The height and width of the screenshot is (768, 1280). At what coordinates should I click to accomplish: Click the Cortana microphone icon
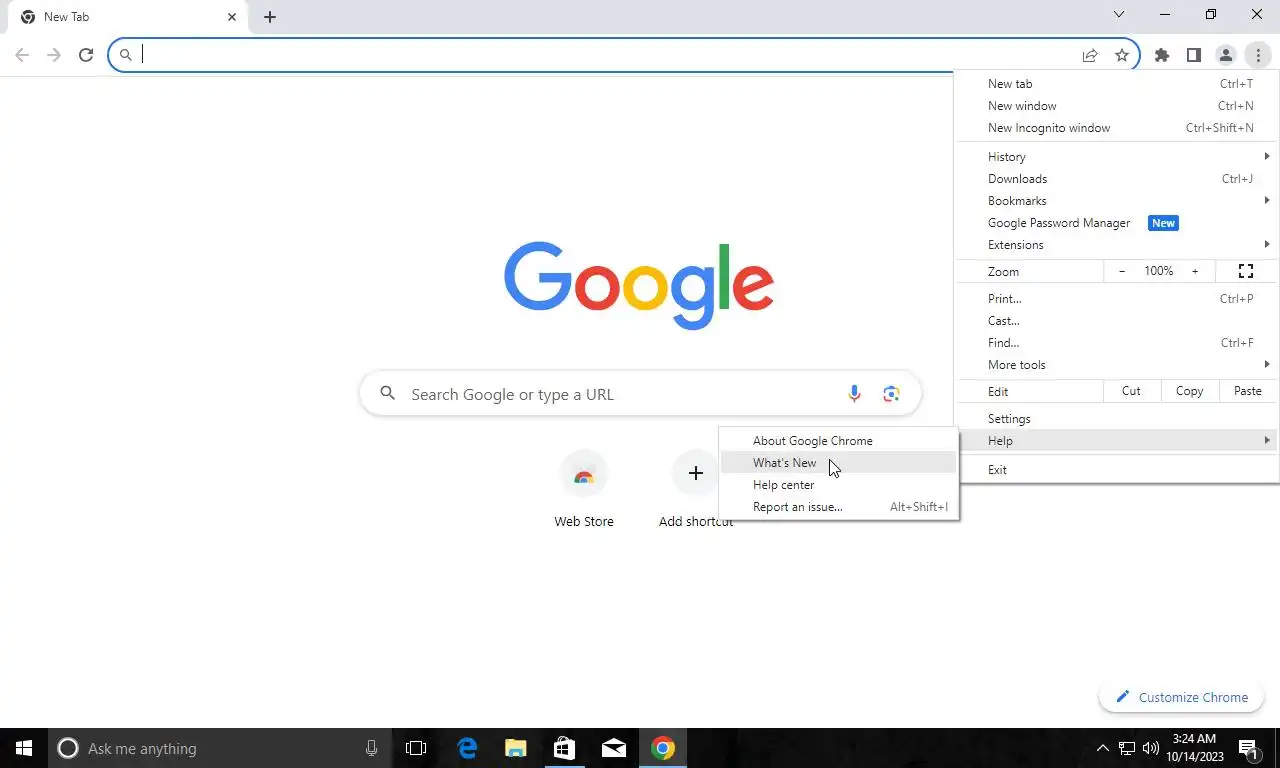(x=372, y=748)
